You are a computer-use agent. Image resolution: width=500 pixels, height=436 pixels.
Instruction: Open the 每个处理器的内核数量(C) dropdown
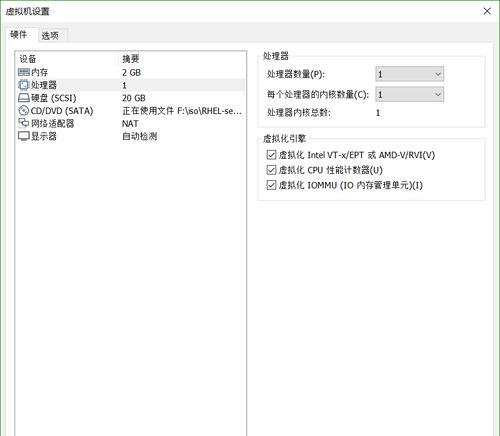coord(410,95)
